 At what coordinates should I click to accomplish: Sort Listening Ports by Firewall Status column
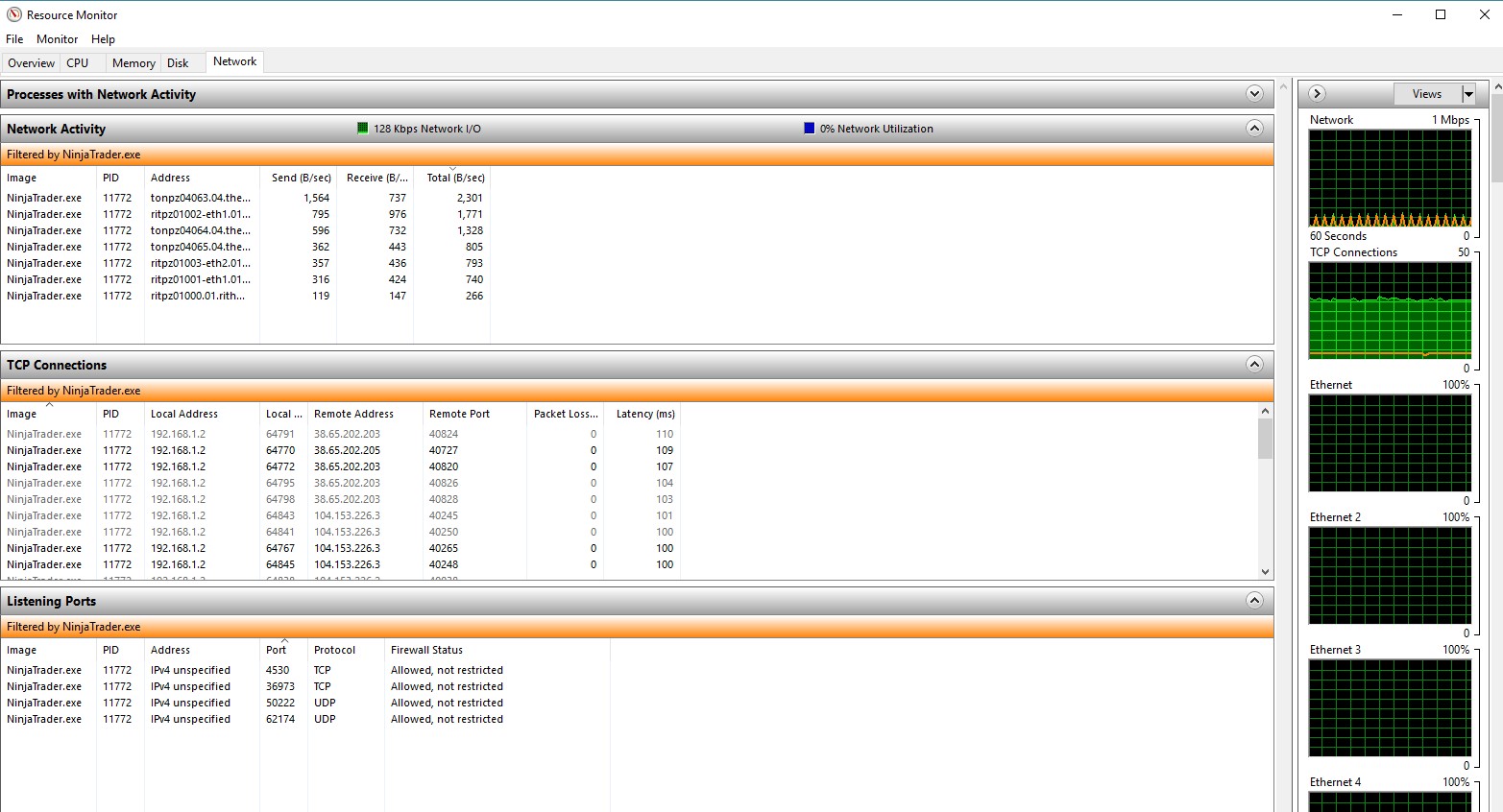pyautogui.click(x=497, y=650)
